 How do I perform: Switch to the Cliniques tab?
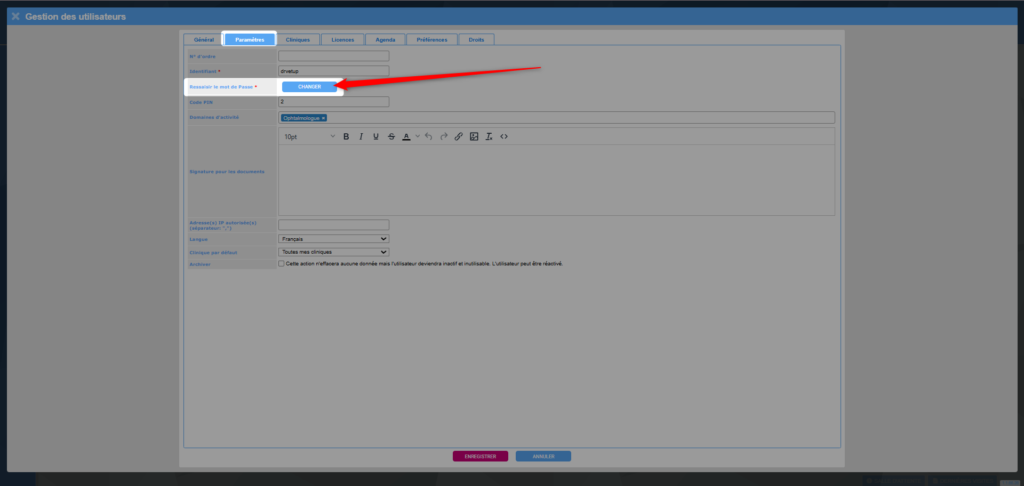click(297, 40)
